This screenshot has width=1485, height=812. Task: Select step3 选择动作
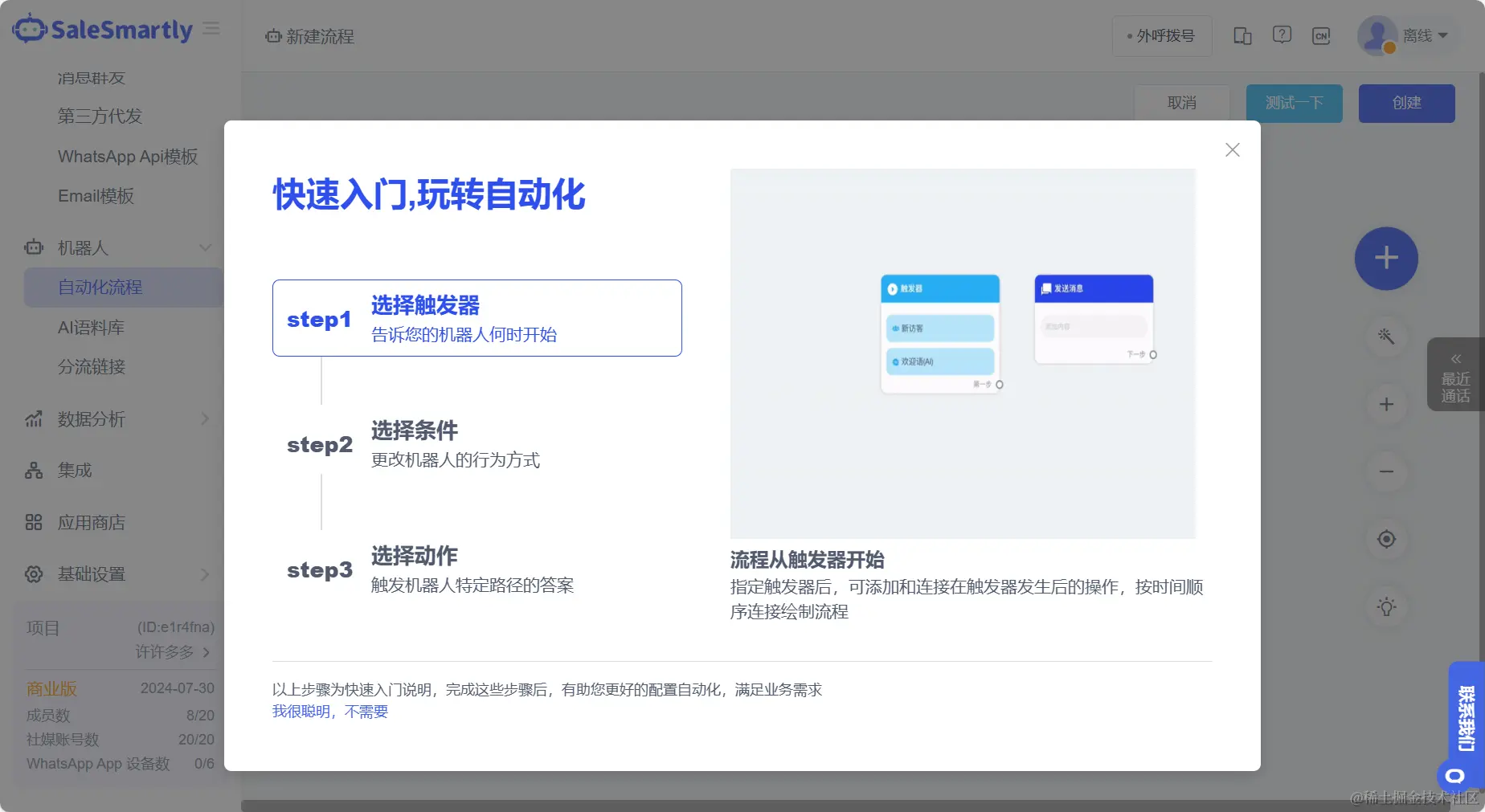[477, 569]
